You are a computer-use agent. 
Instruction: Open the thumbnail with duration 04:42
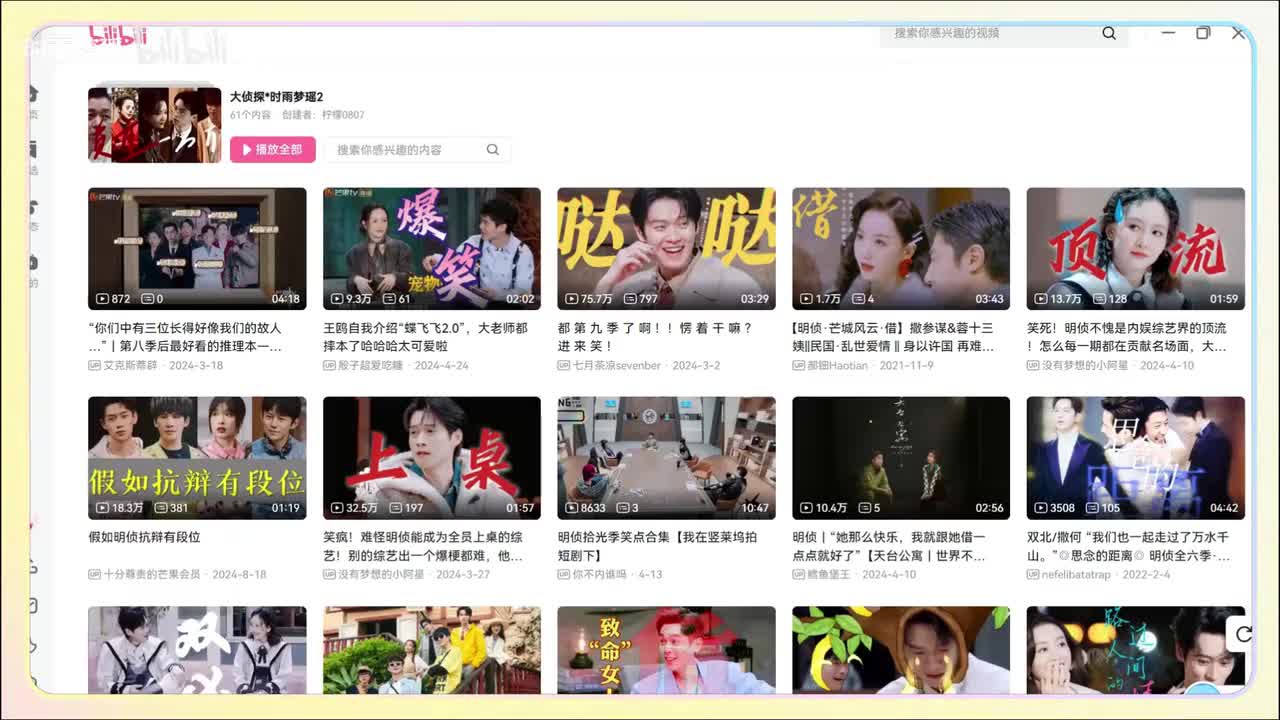(1136, 458)
